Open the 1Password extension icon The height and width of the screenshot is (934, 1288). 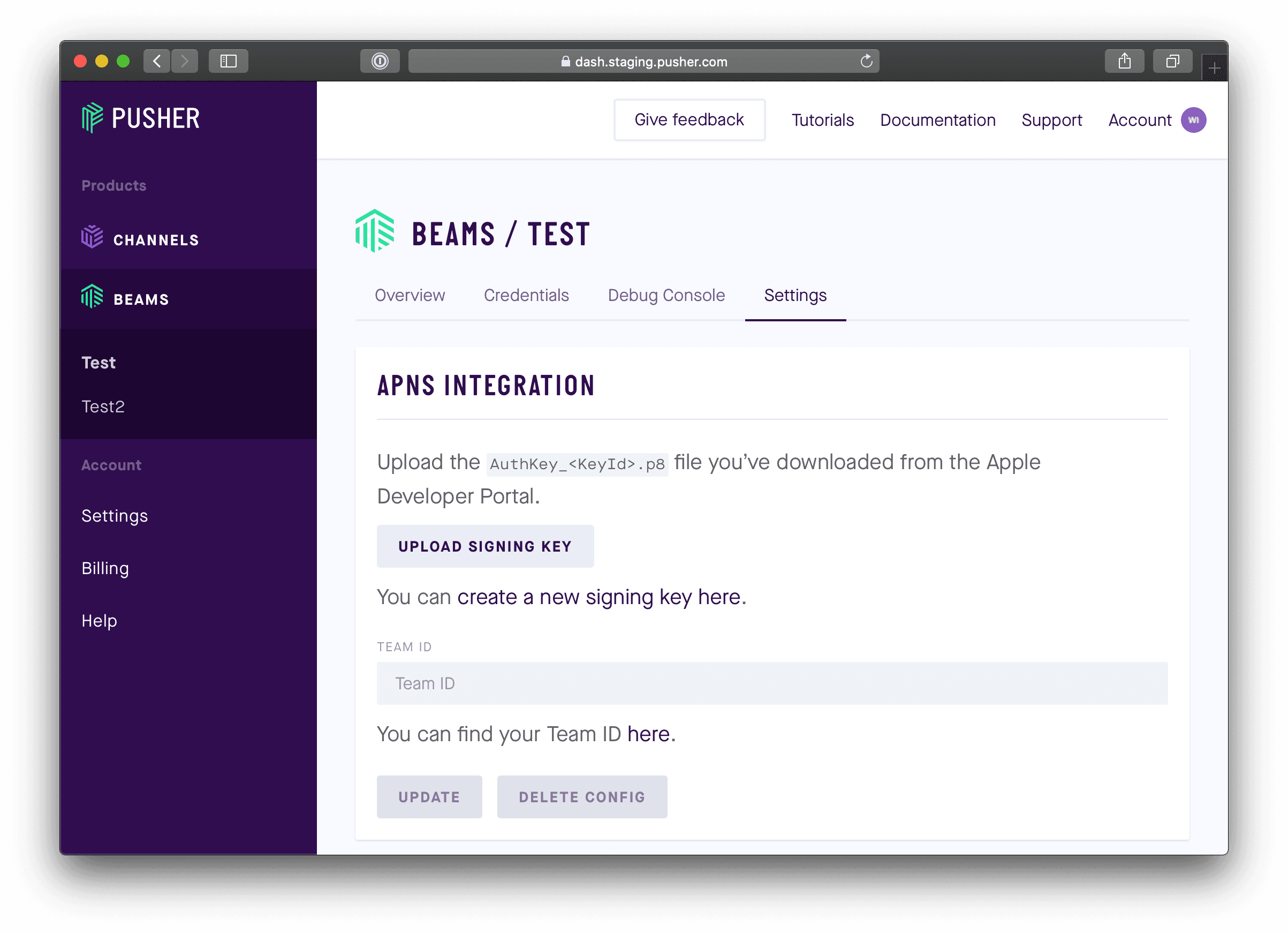[x=380, y=61]
